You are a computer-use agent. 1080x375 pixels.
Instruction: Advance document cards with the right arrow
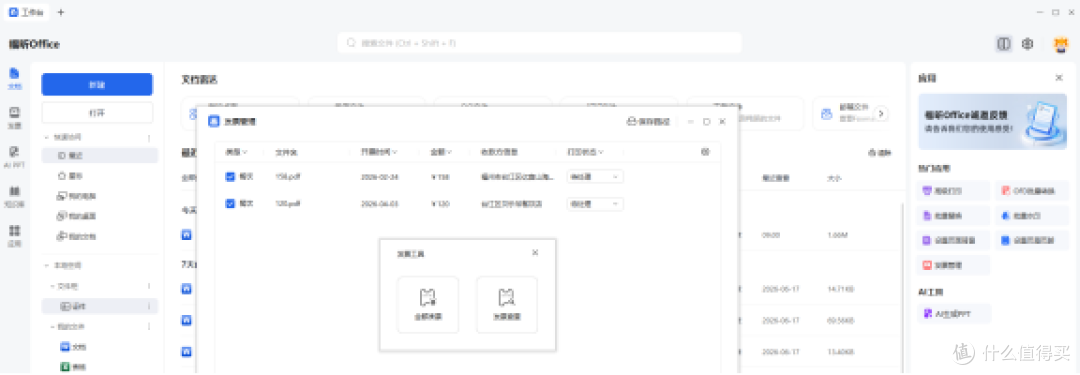[x=880, y=114]
